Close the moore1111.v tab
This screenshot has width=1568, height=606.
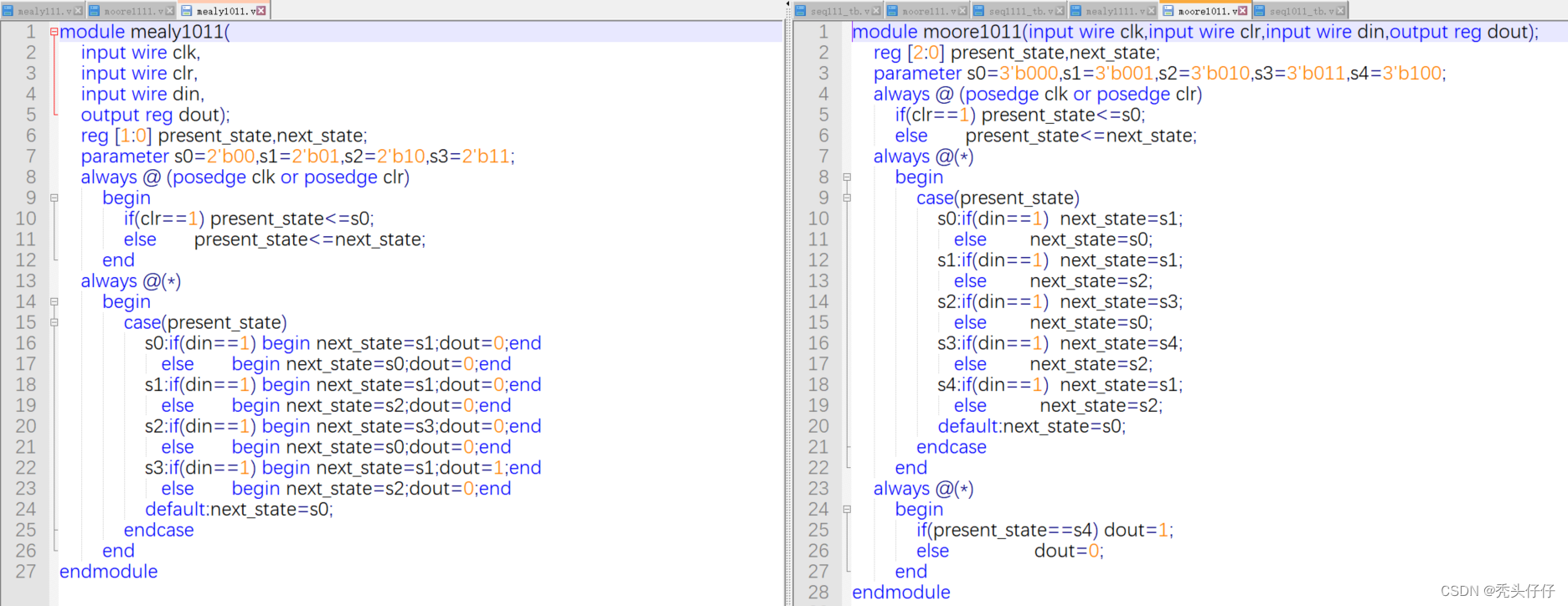tap(170, 11)
